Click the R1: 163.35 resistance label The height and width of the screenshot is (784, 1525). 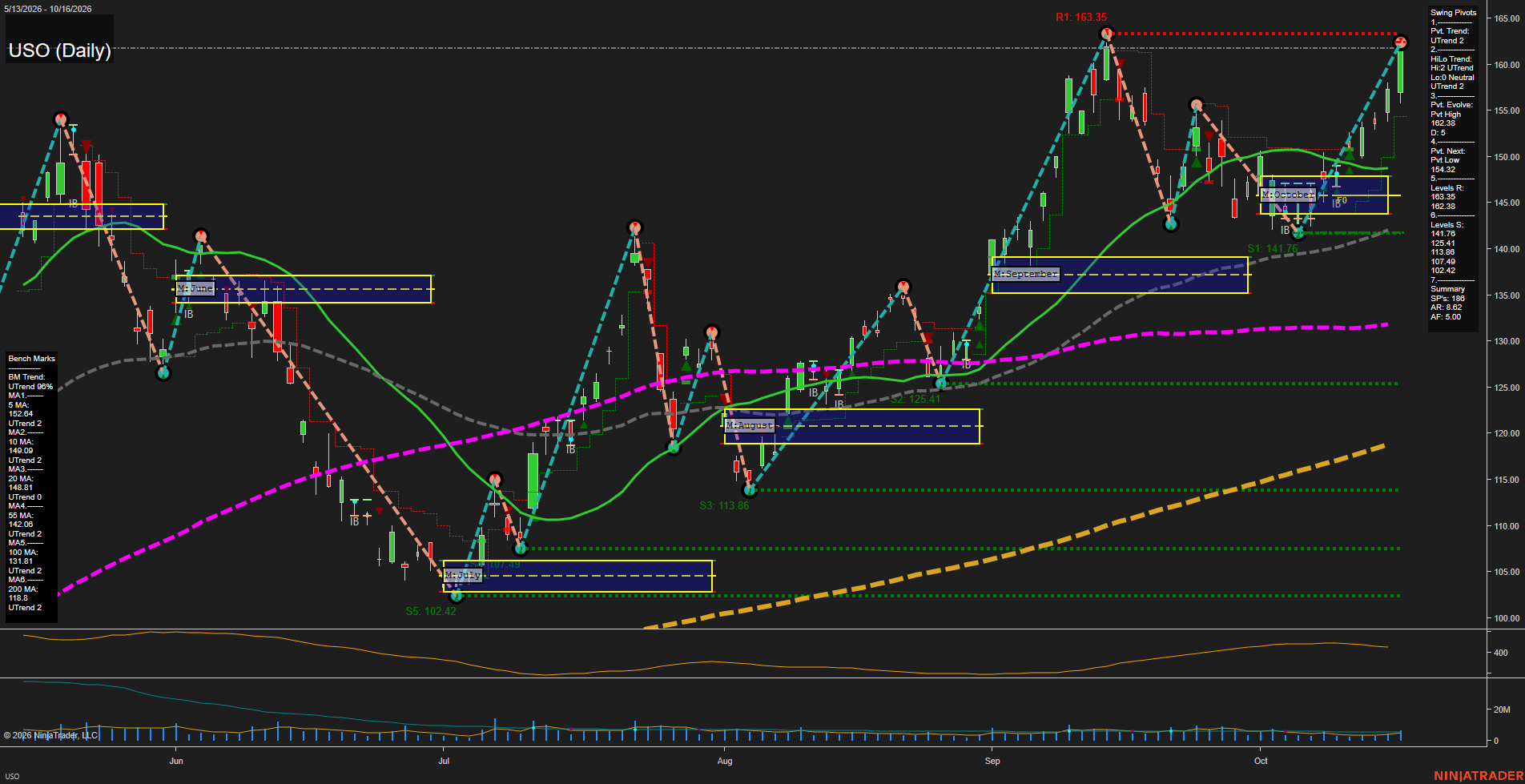click(1080, 17)
